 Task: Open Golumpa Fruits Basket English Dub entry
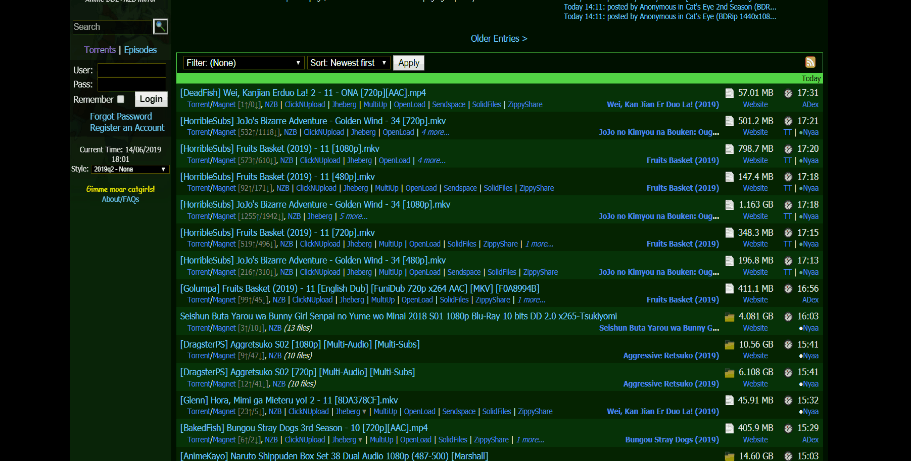[x=360, y=288]
